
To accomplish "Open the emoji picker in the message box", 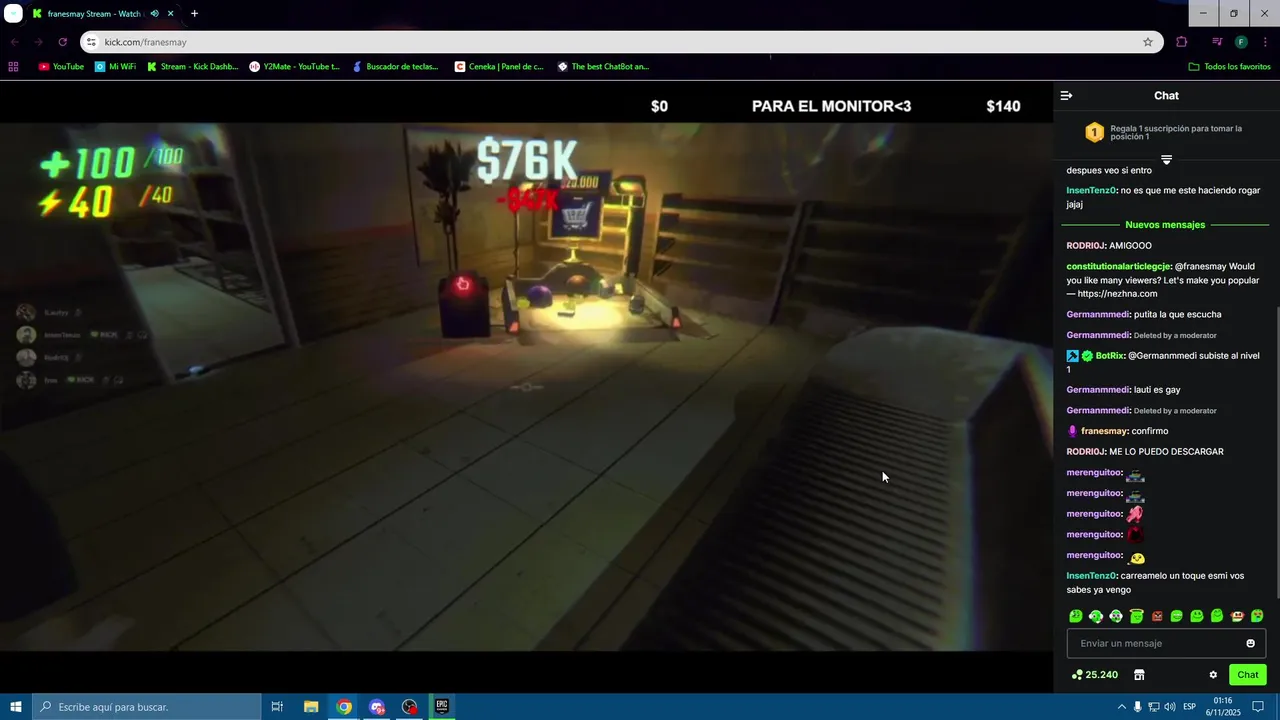I will [1250, 643].
